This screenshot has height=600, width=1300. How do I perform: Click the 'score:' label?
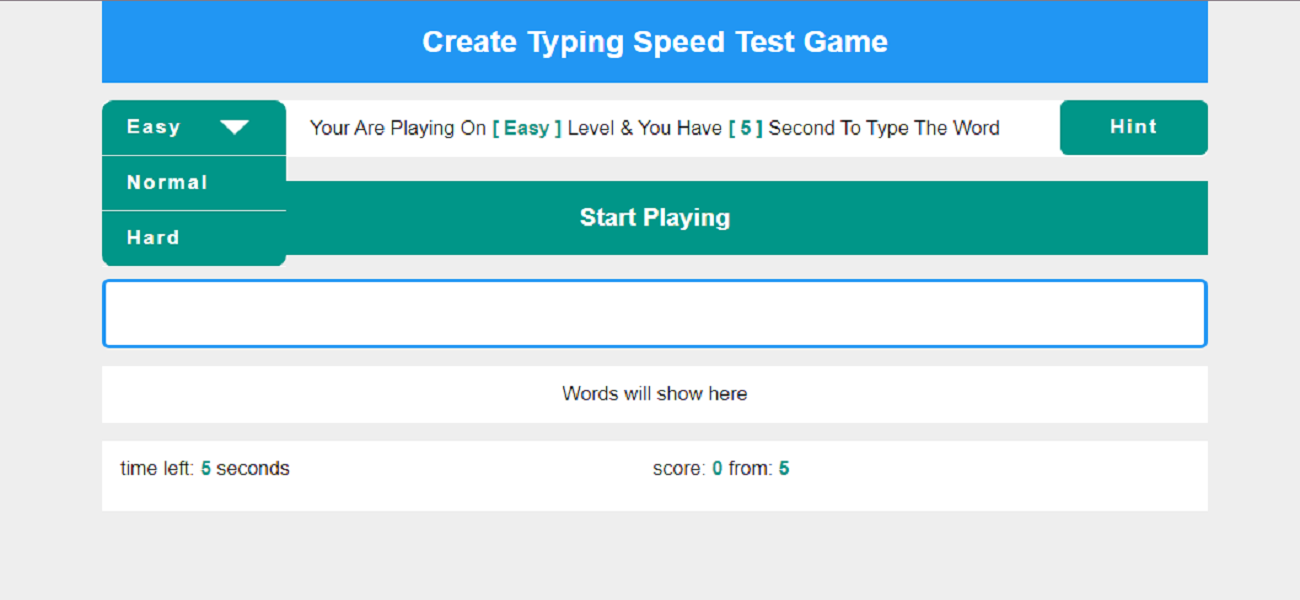point(679,469)
